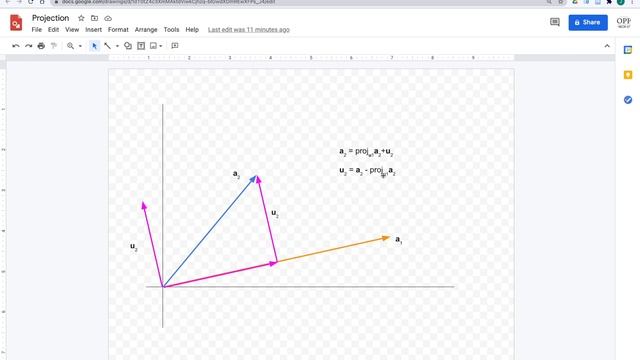
Task: Go to the Google Drawings home icon
Action: [16, 22]
